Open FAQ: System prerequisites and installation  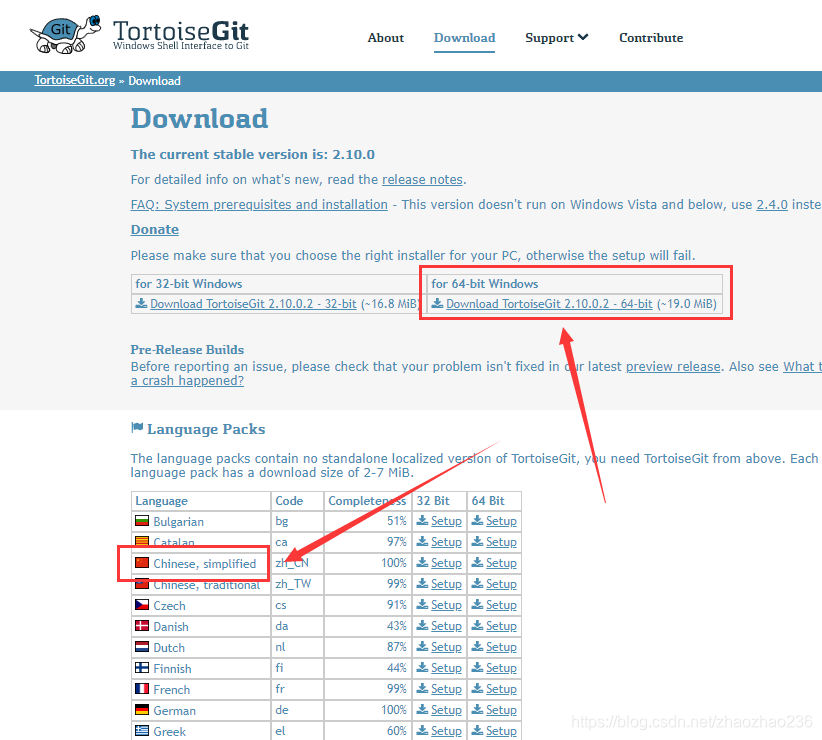tap(259, 205)
